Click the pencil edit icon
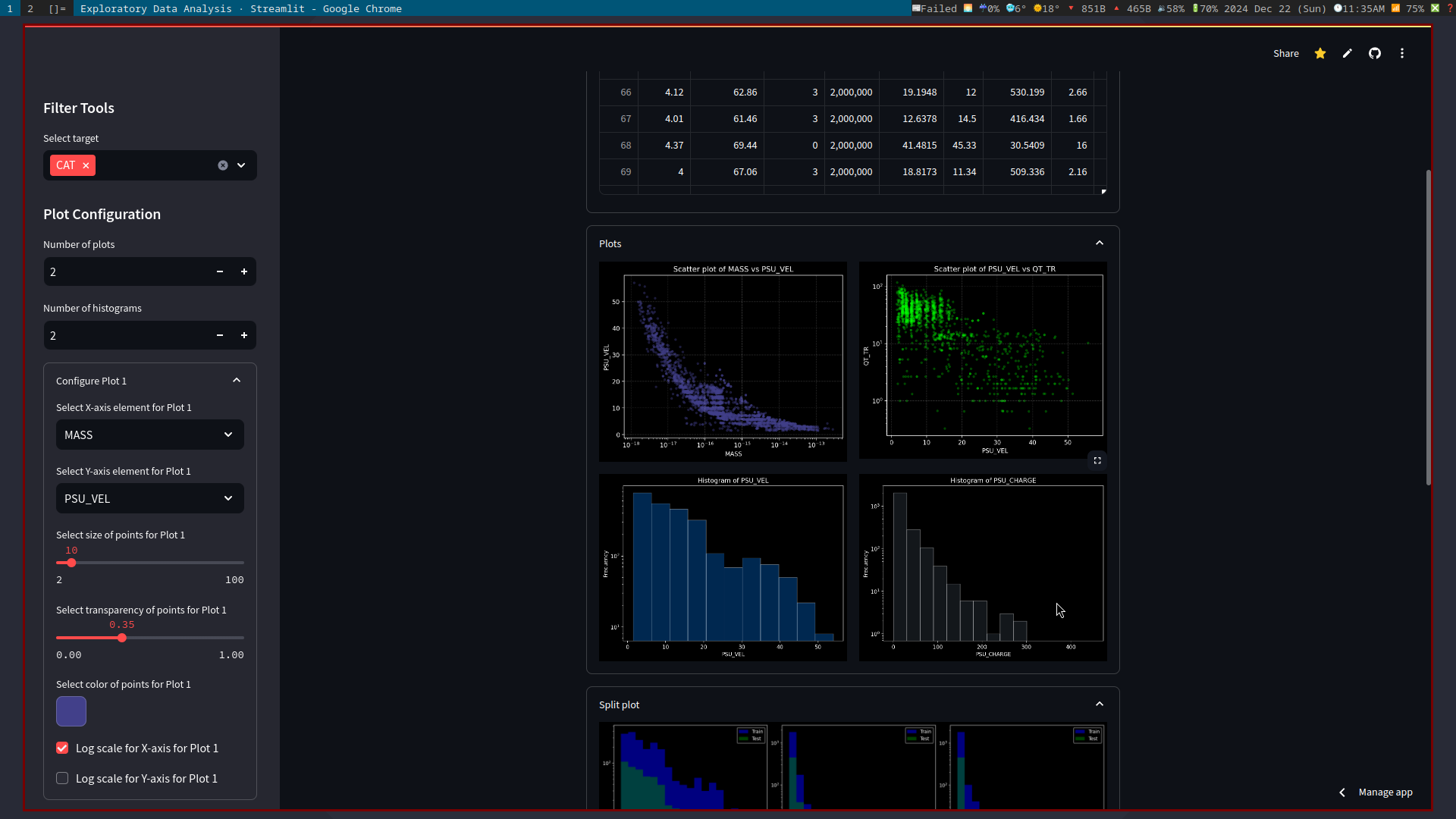This screenshot has height=819, width=1456. tap(1347, 53)
